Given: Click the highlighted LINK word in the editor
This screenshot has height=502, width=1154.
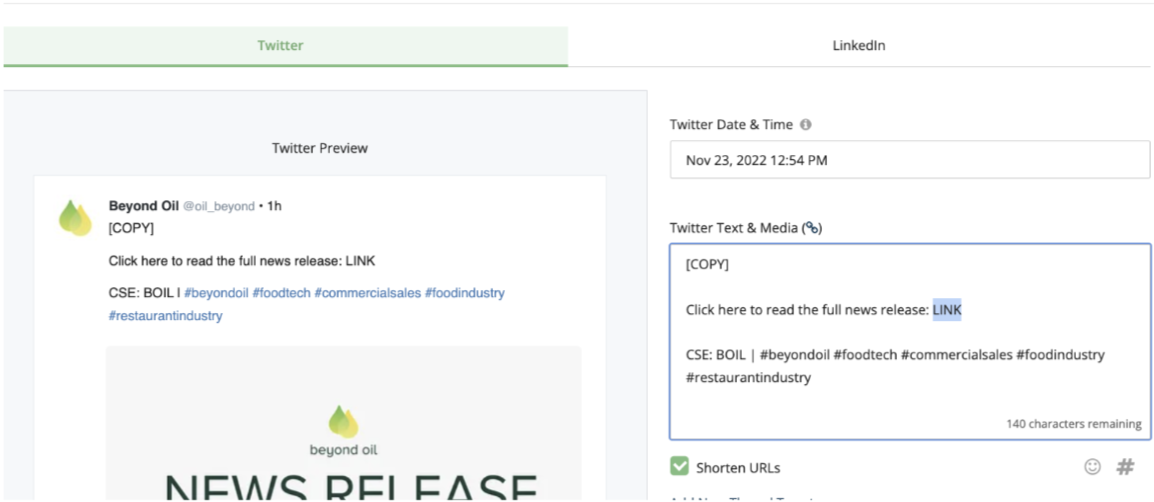Looking at the screenshot, I should (947, 310).
